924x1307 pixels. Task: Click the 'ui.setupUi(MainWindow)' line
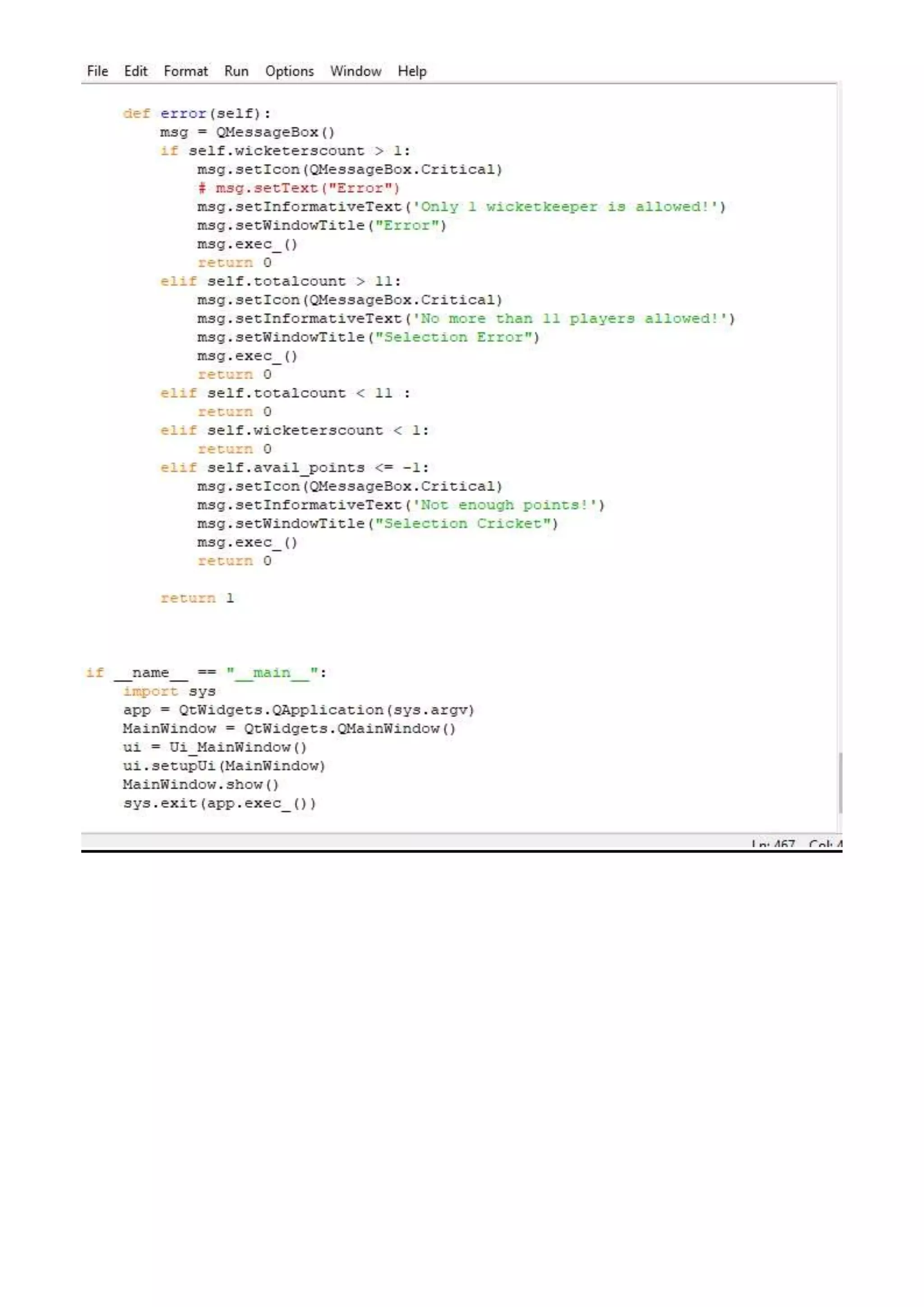[x=224, y=765]
